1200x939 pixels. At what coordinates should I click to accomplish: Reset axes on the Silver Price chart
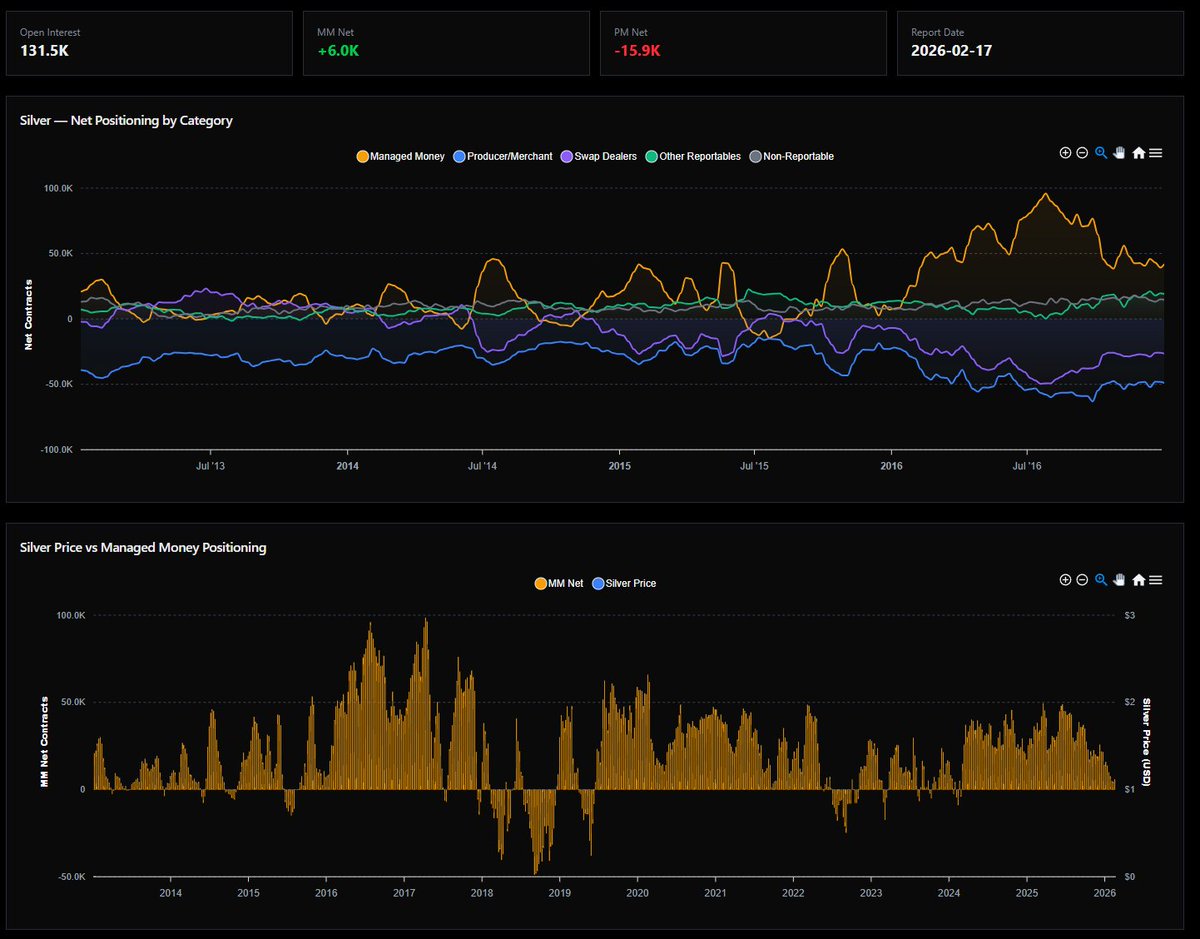pos(1138,579)
